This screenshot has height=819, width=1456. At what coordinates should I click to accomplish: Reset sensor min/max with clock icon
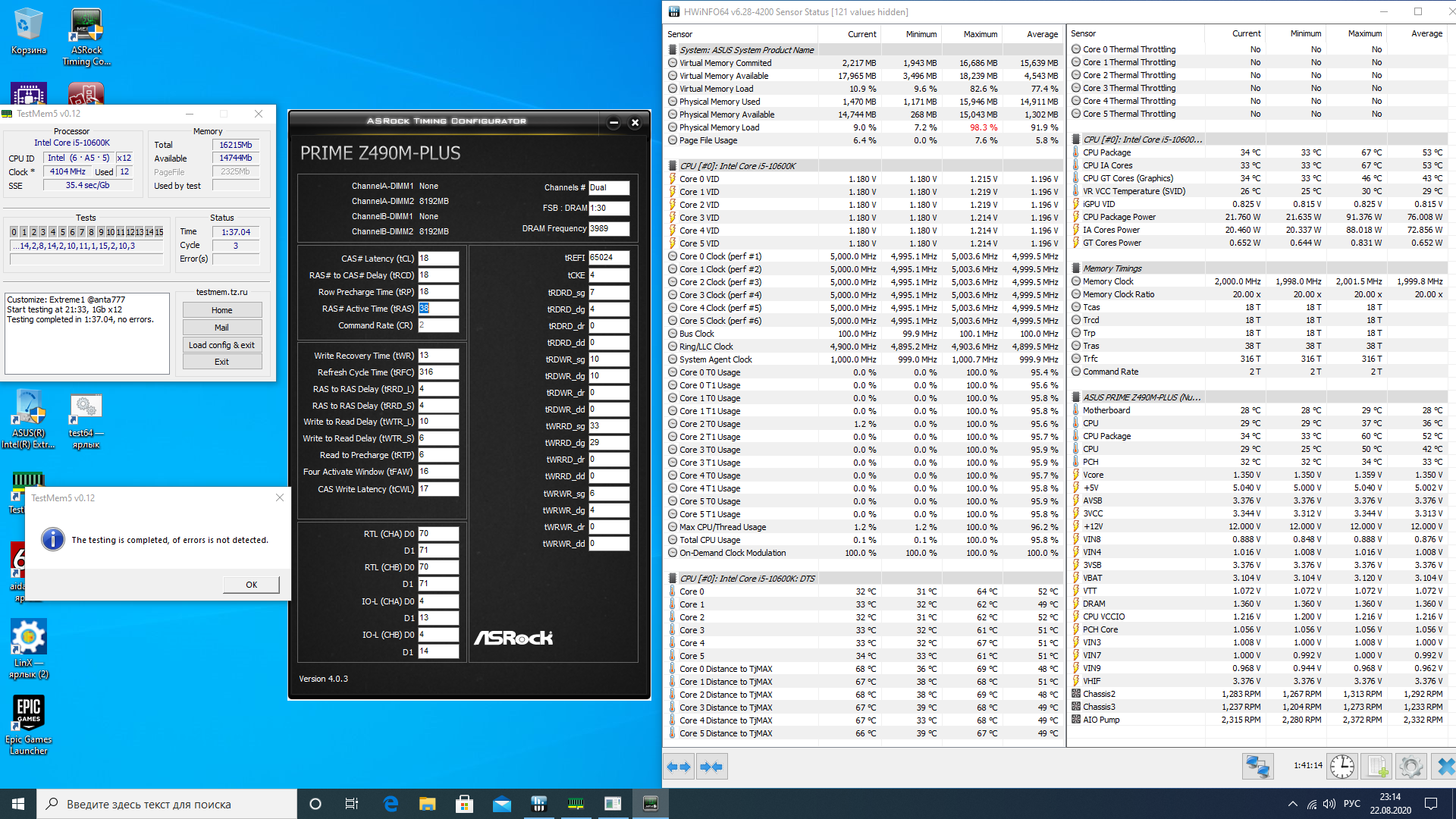click(1341, 767)
